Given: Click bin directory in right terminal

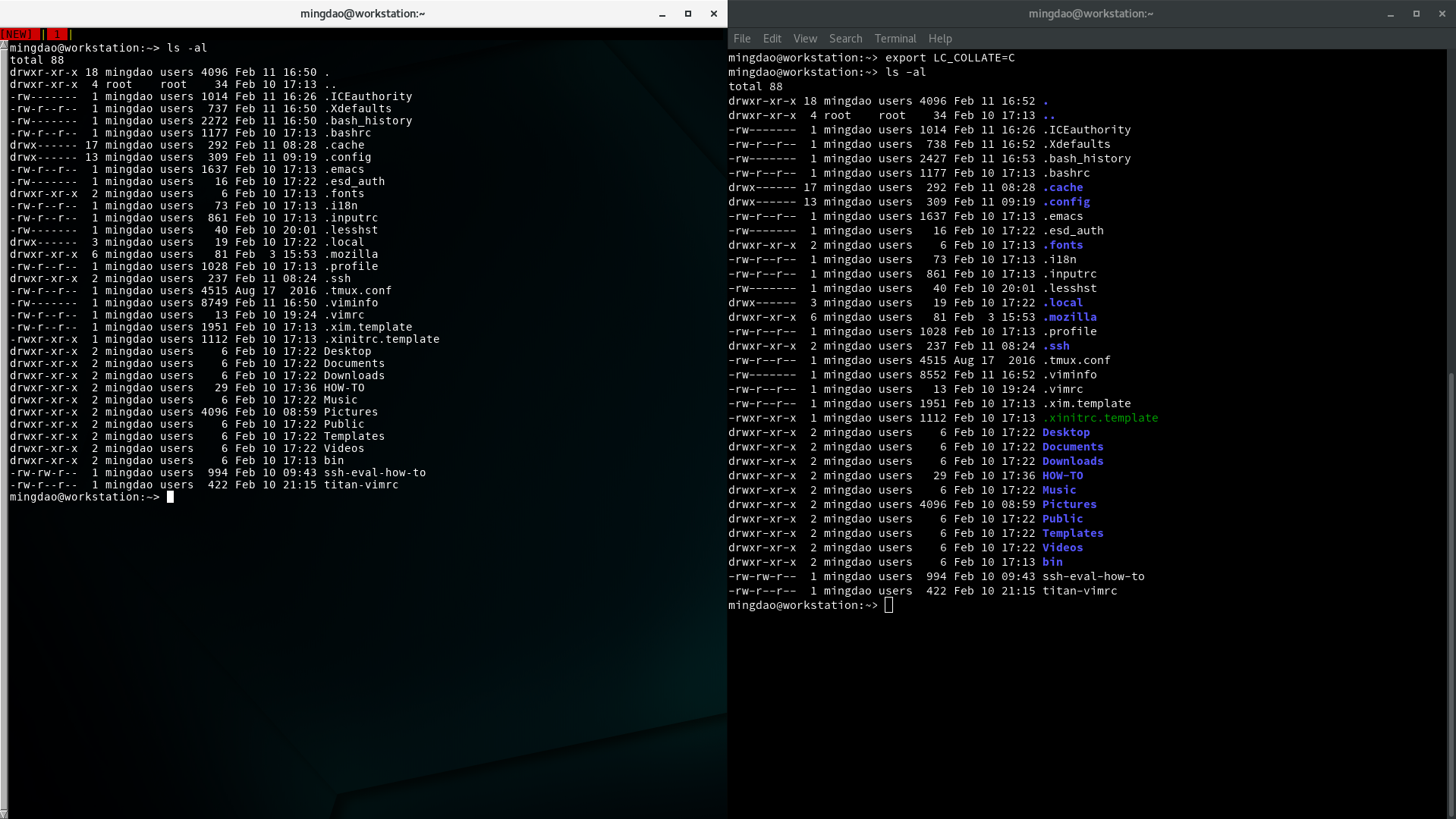Looking at the screenshot, I should [1052, 562].
